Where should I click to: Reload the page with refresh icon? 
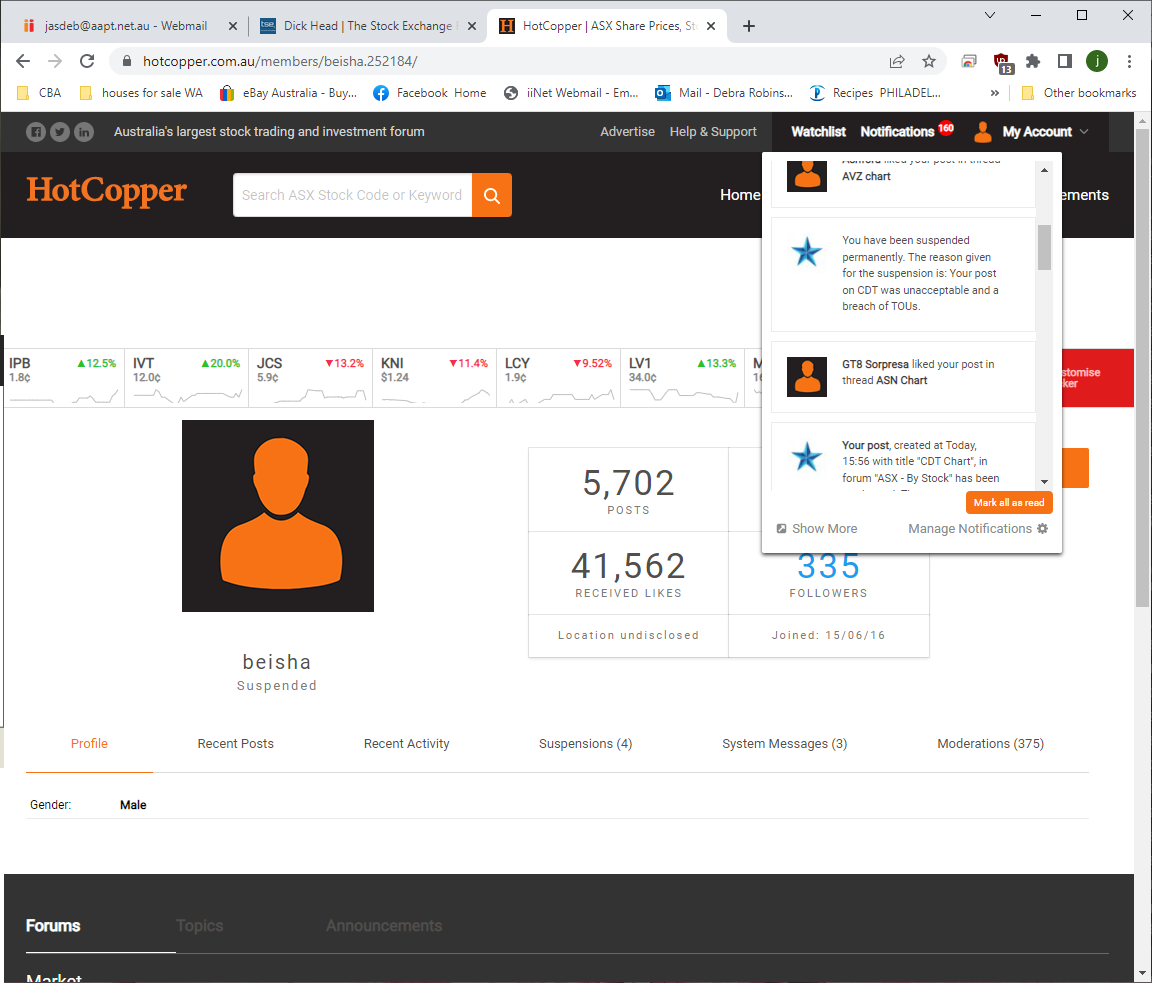click(87, 62)
